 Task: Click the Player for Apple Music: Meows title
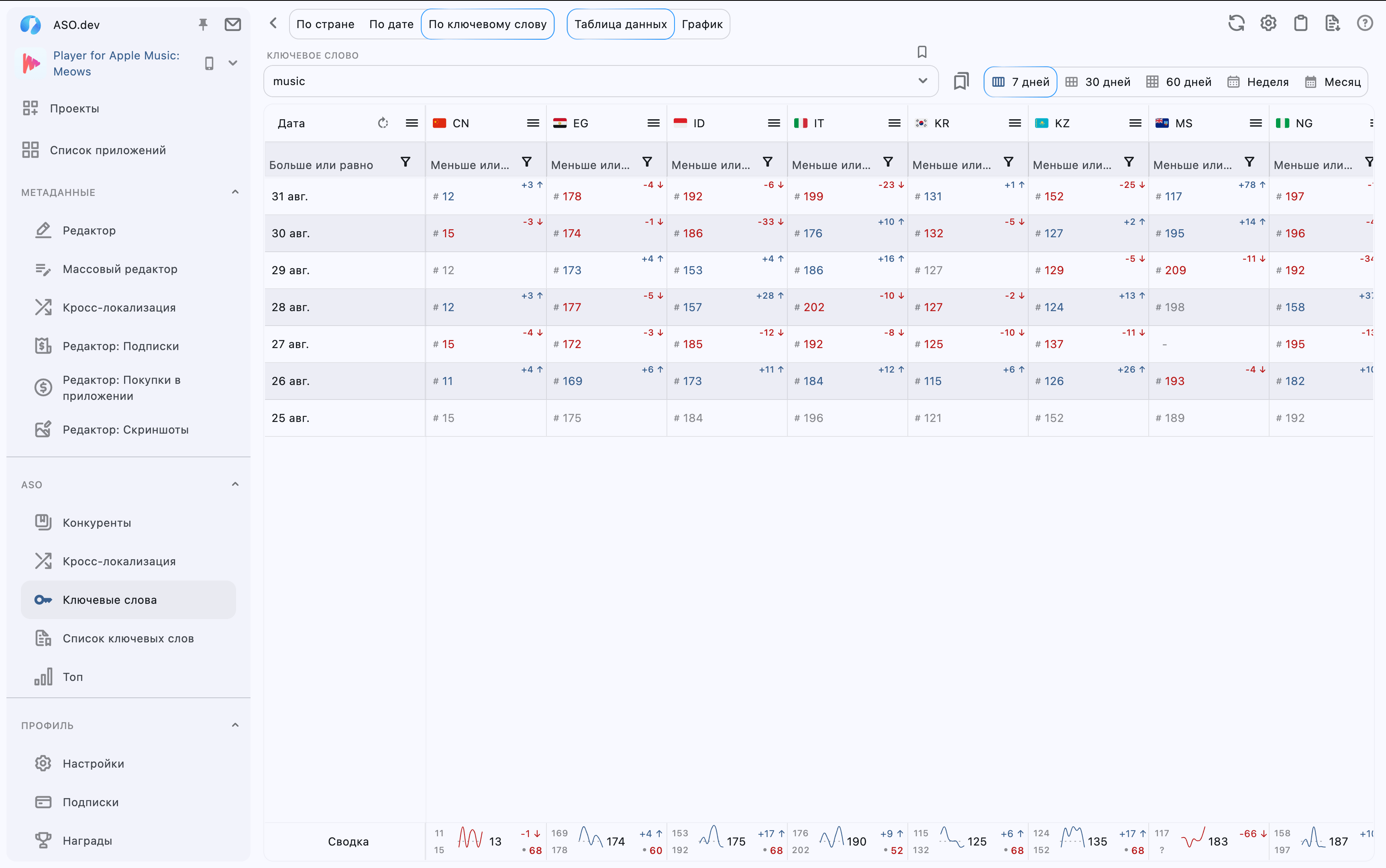(x=116, y=63)
